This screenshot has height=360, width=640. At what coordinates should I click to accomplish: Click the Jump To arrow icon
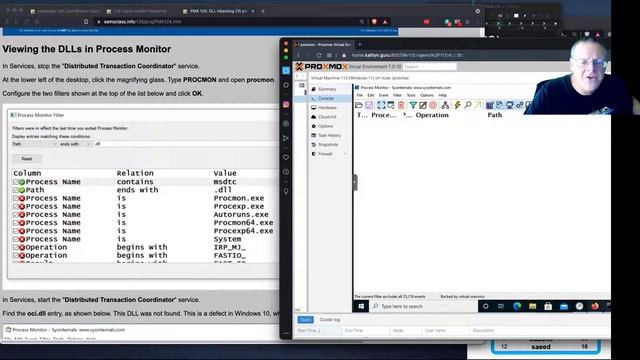click(477, 105)
